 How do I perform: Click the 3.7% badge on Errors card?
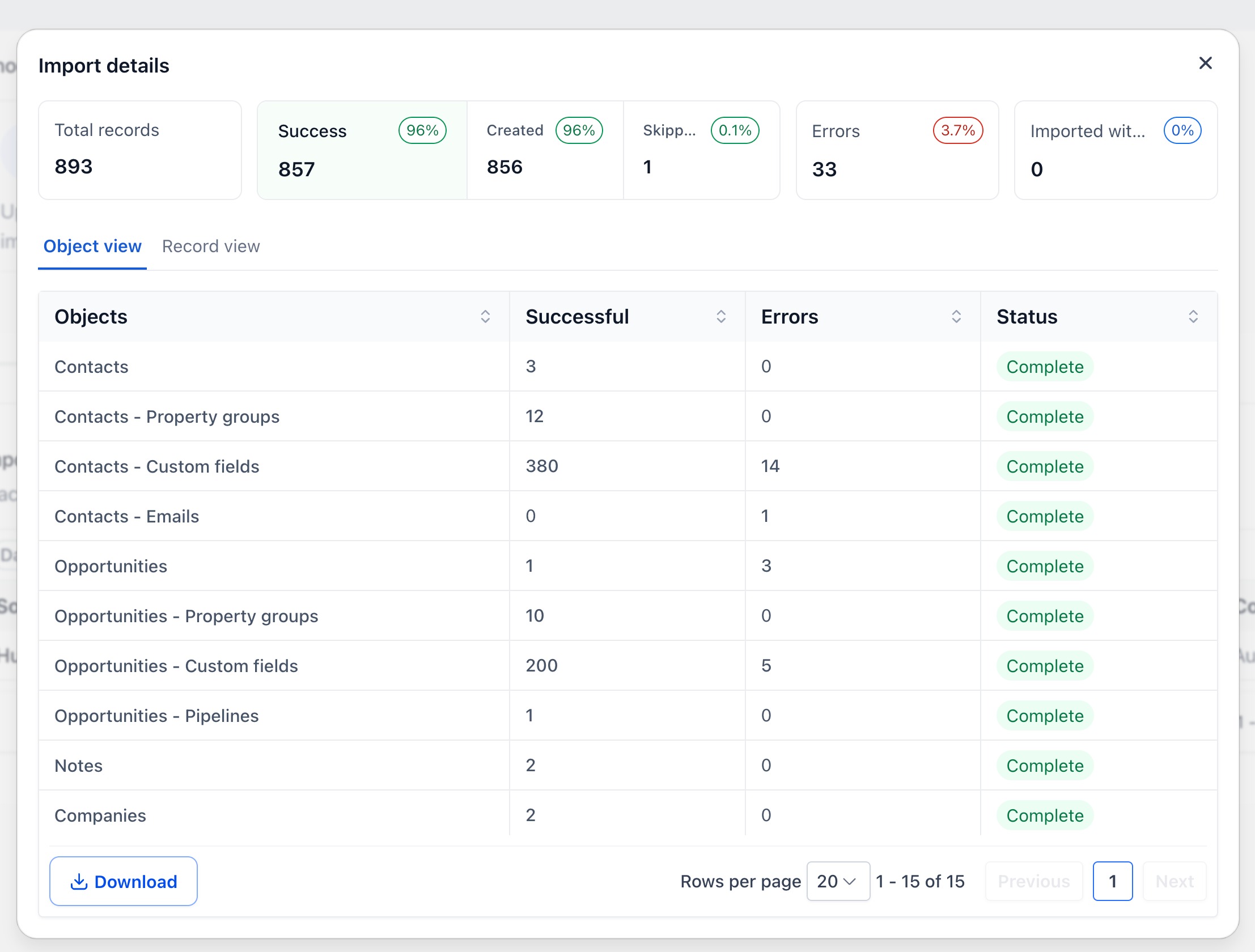(958, 130)
